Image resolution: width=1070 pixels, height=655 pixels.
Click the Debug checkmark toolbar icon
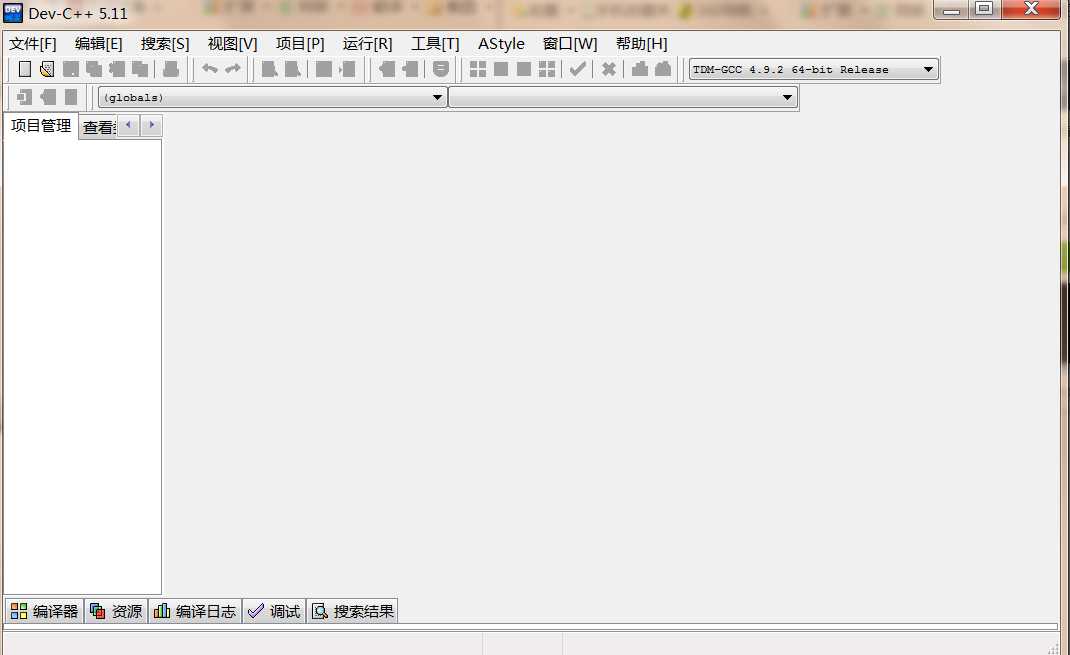coord(578,69)
